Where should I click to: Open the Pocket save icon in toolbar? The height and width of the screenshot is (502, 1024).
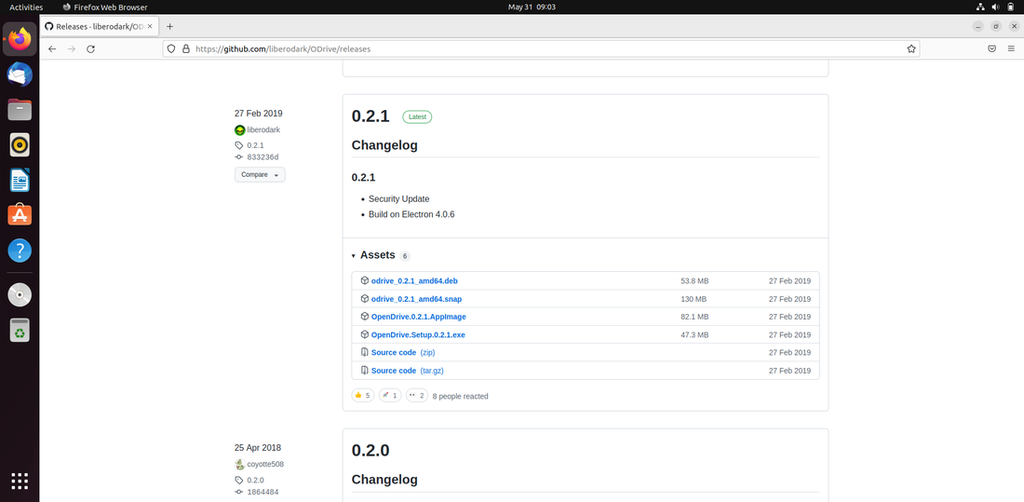[991, 49]
